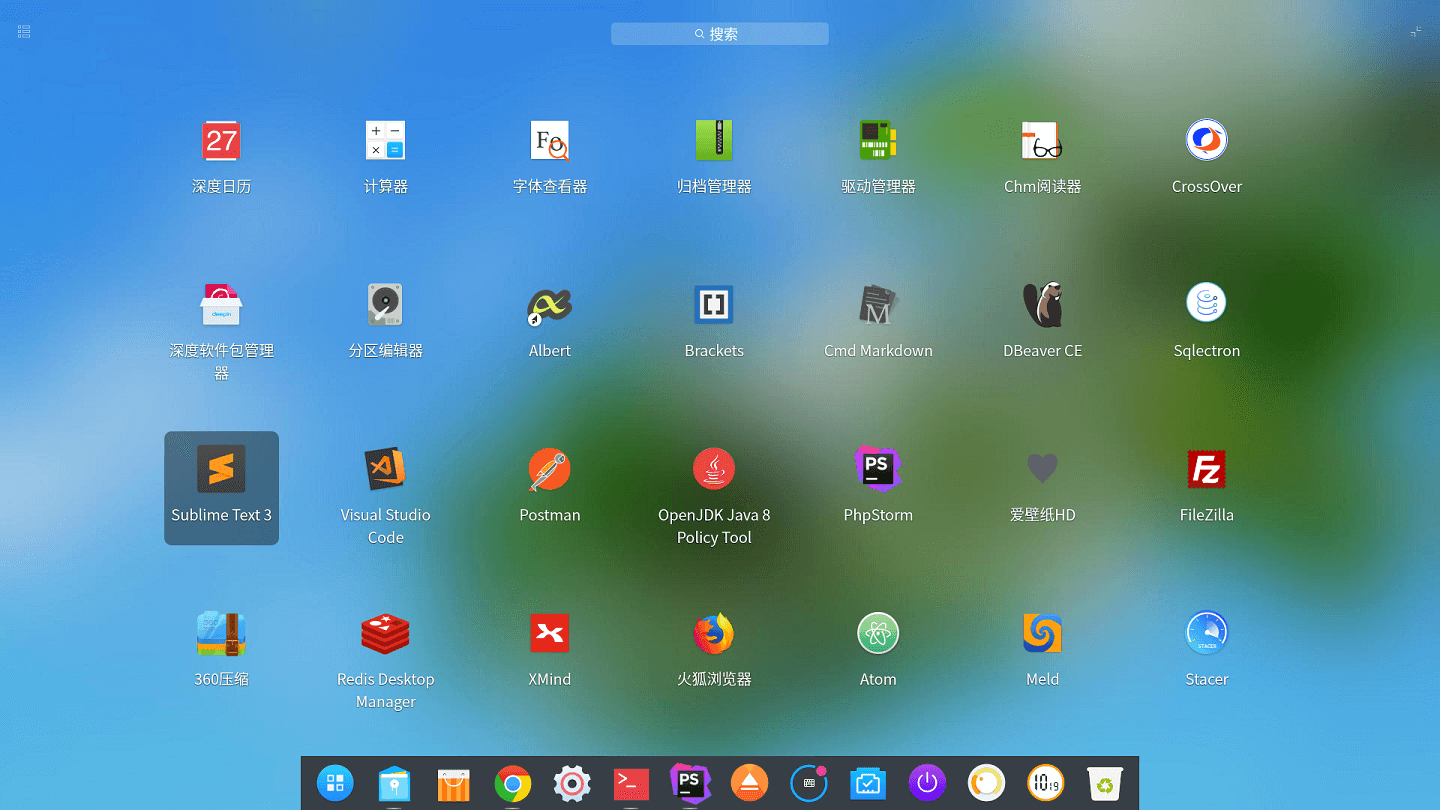The image size is (1440, 810).
Task: Exit fullscreen launcher mode
Action: (x=1416, y=32)
